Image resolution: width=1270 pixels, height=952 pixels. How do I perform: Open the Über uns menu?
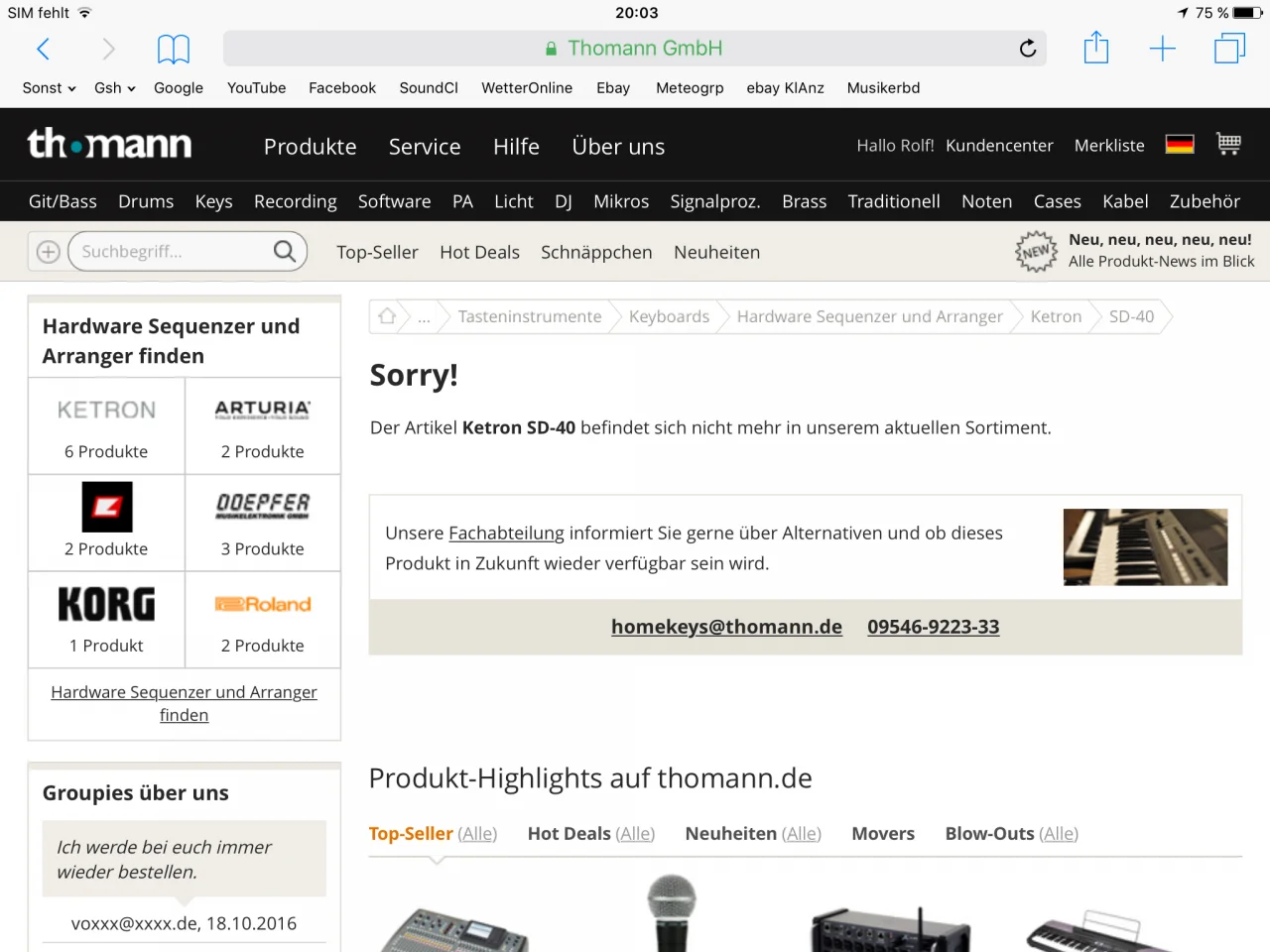tap(618, 147)
